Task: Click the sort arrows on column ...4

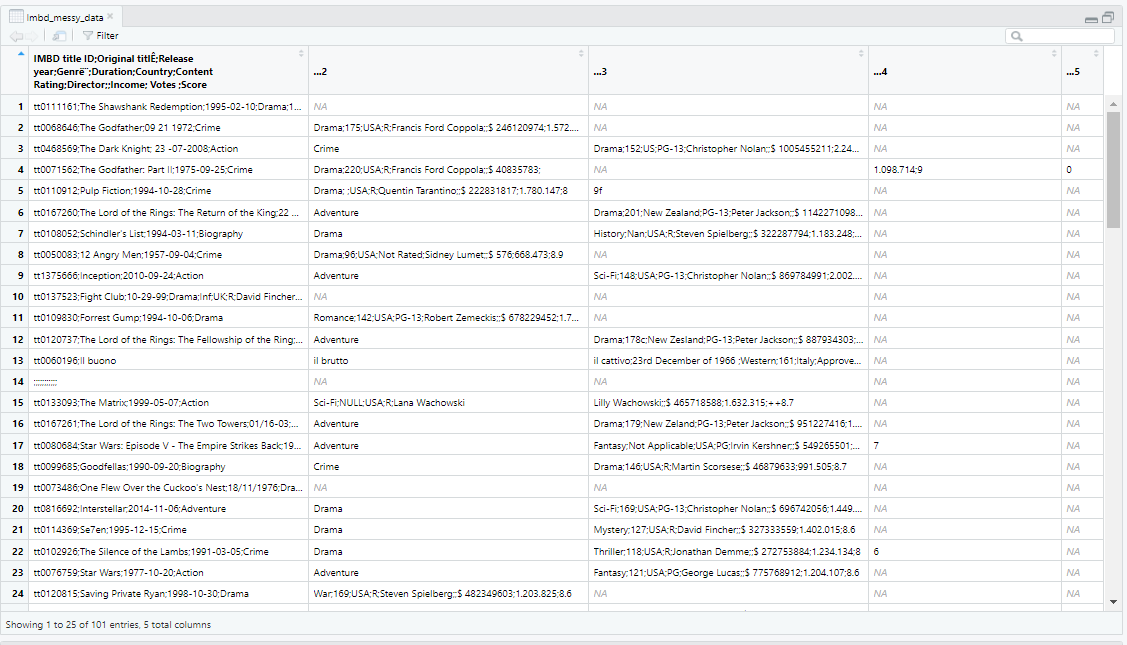Action: pyautogui.click(x=1054, y=53)
